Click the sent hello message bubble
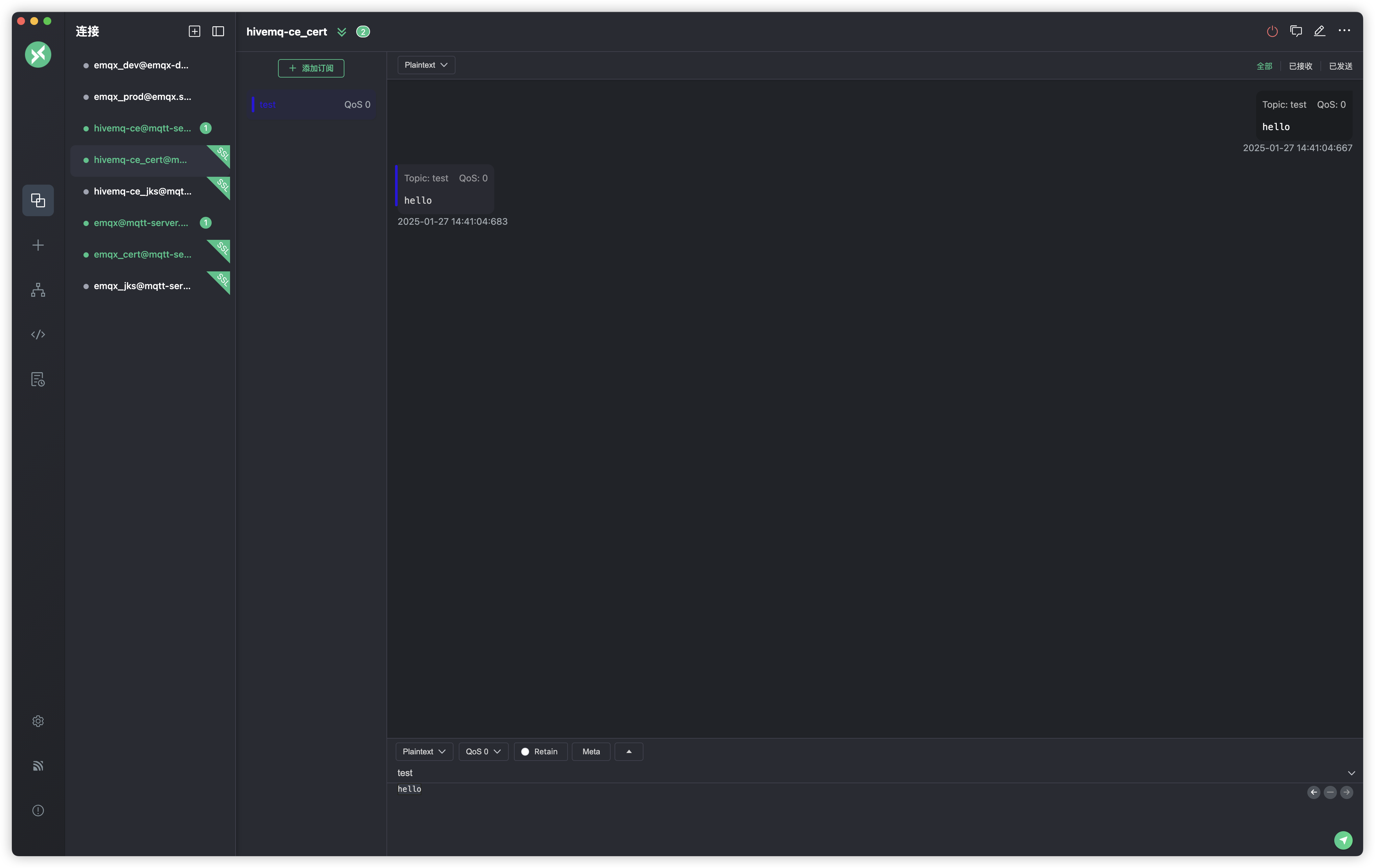1375x868 pixels. pos(1304,115)
